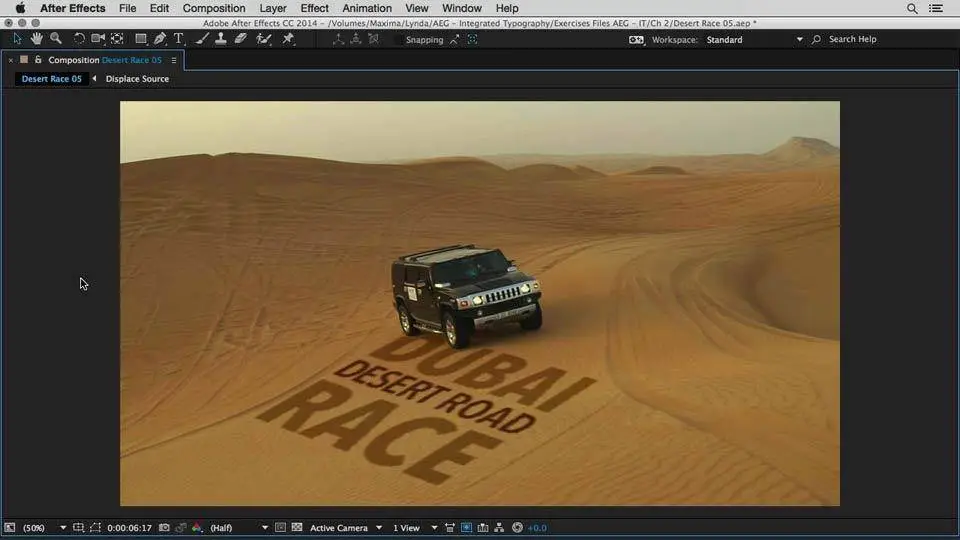Select the Horizontal Type tool
Image resolution: width=960 pixels, height=540 pixels.
tap(179, 39)
